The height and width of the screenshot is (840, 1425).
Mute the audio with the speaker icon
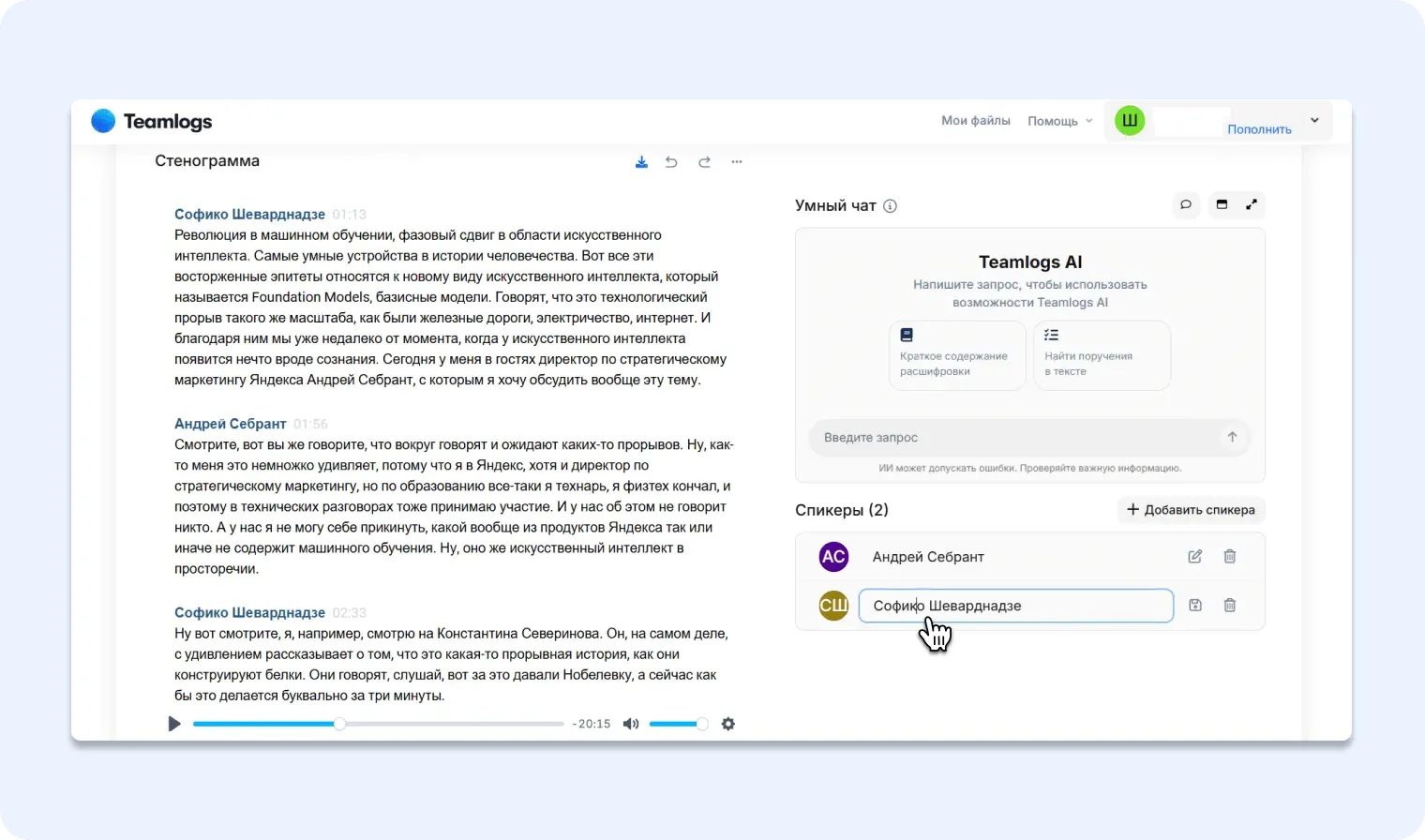[631, 724]
